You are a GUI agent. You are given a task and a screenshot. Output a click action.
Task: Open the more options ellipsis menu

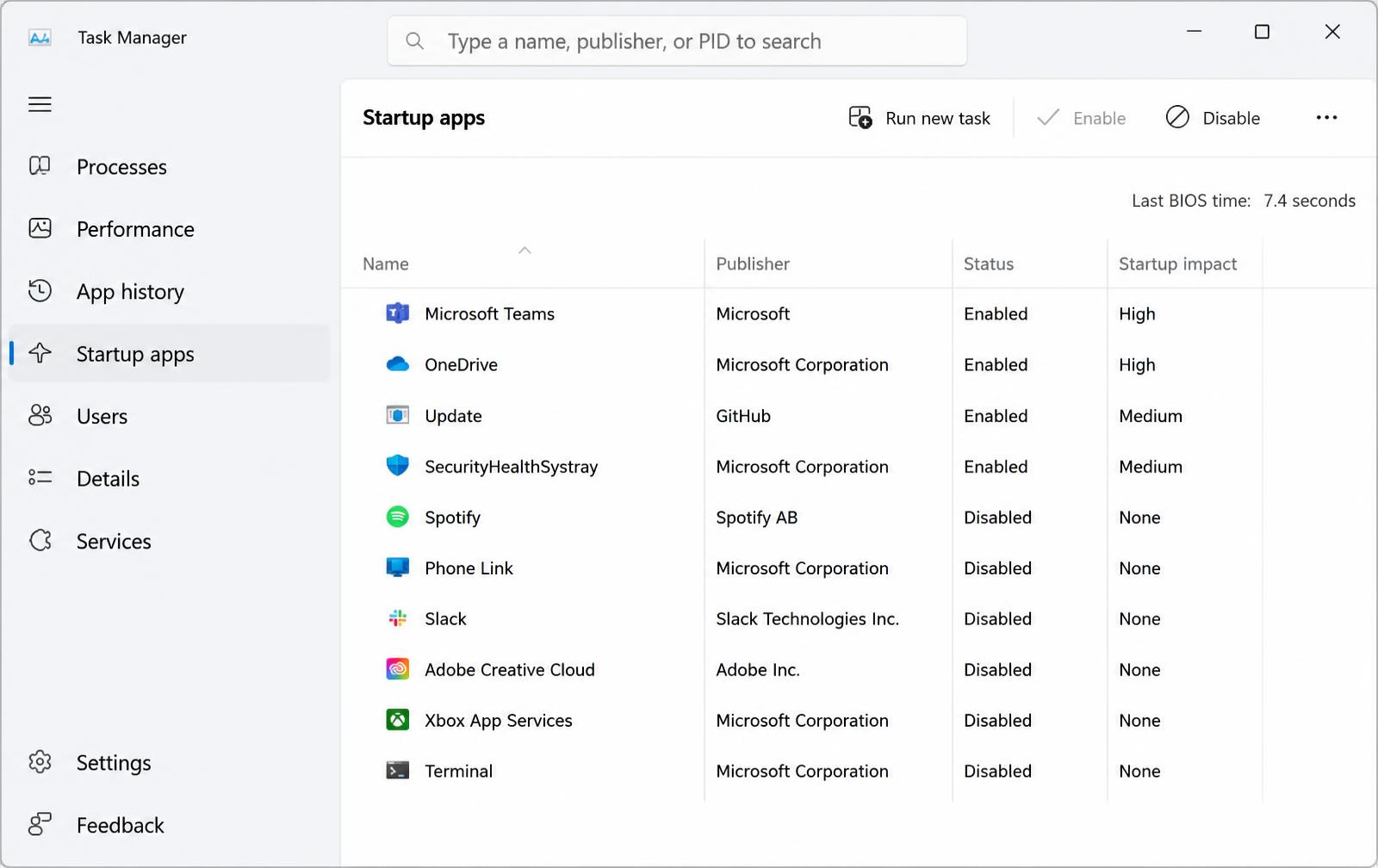[x=1326, y=118]
